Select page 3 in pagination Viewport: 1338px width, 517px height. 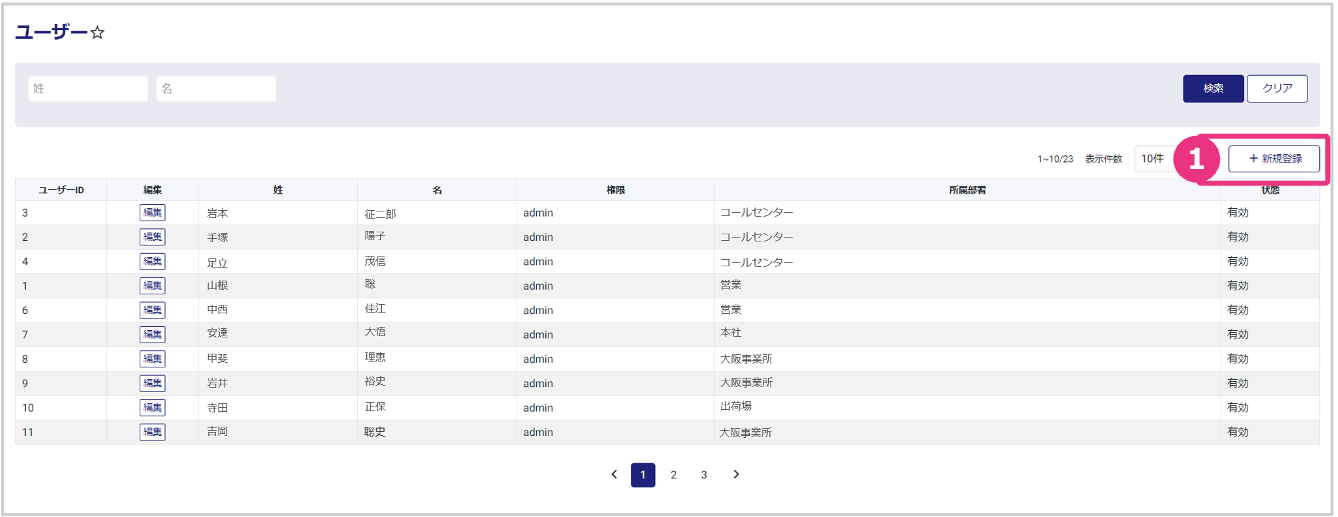[704, 475]
